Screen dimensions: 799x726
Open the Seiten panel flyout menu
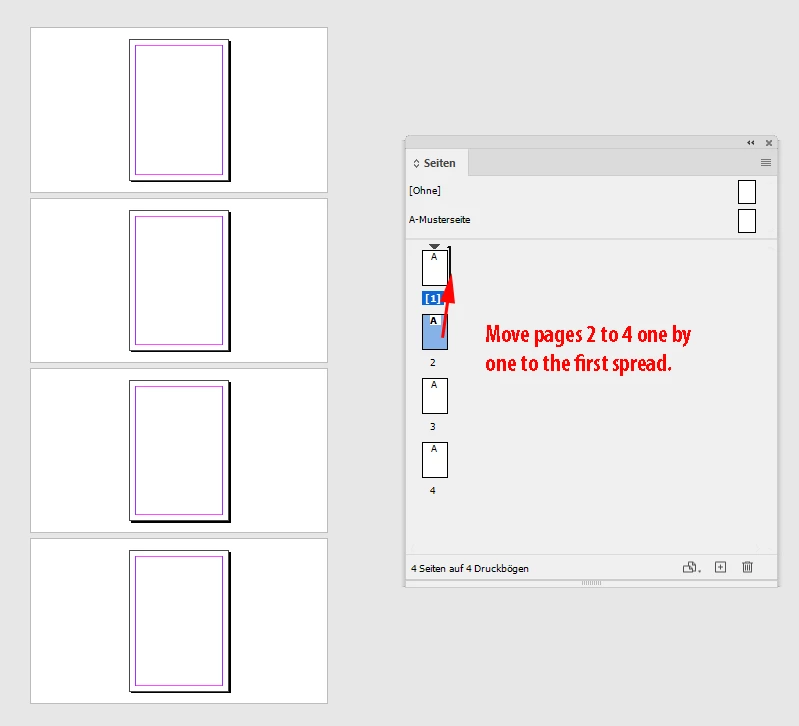tap(765, 163)
